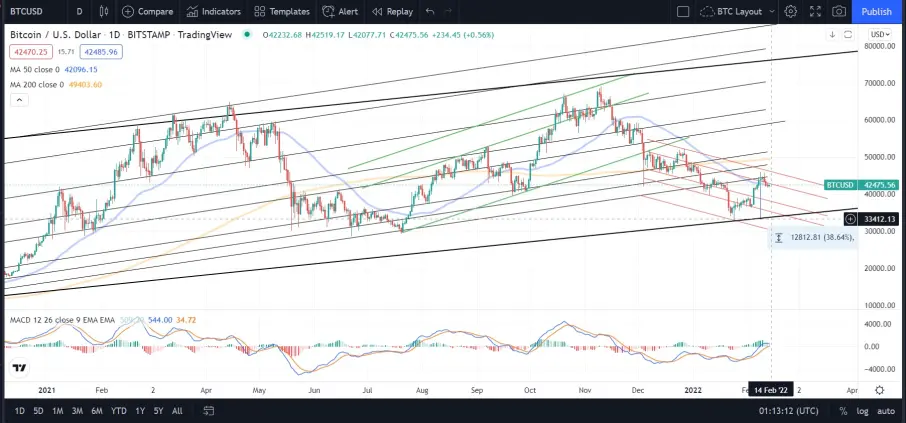Screen dimensions: 906x423
Task: Click the Bitcoin / U.S. Dollar title
Action: click(55, 35)
